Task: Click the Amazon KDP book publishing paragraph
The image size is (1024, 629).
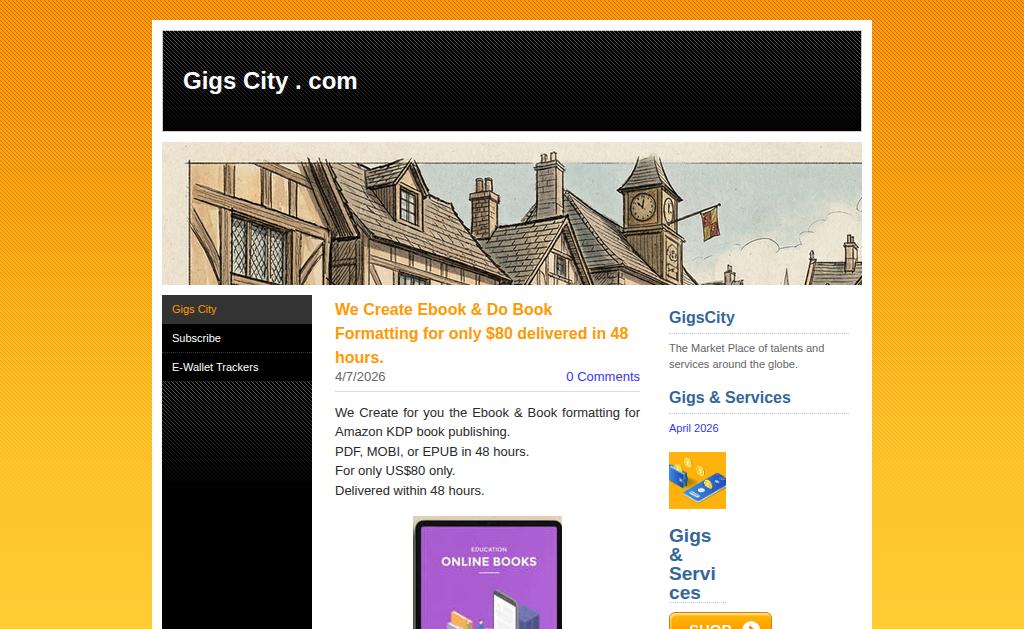Action: click(487, 422)
